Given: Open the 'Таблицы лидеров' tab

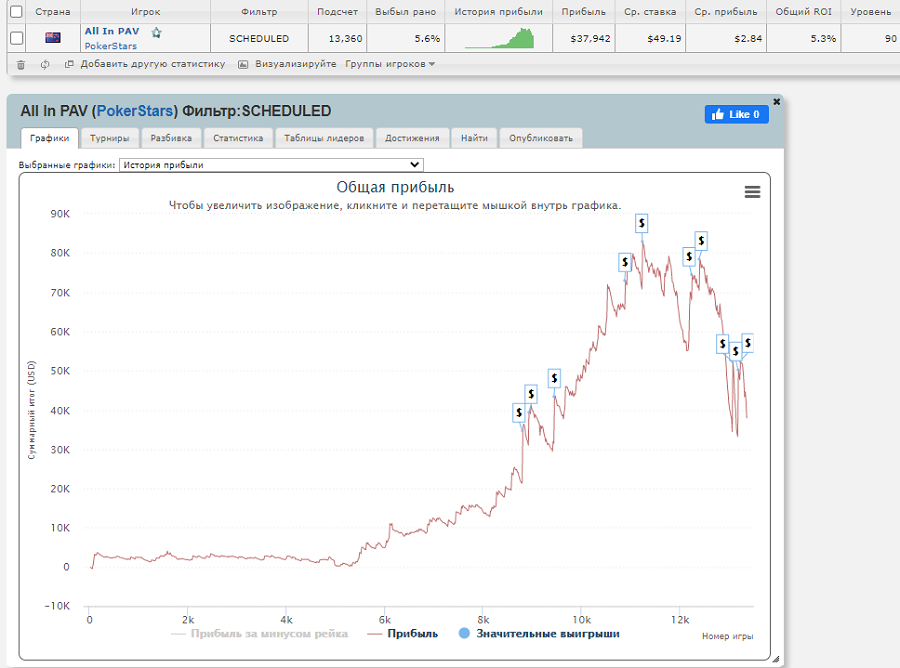Looking at the screenshot, I should tap(324, 139).
